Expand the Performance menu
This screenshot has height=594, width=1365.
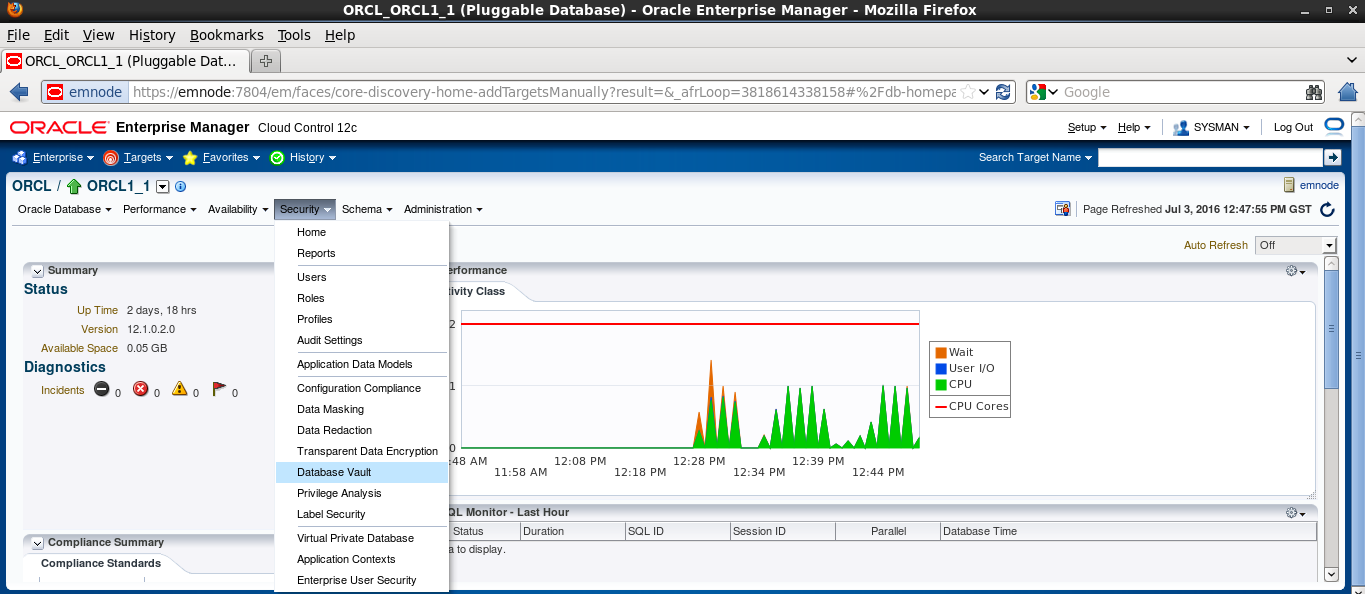159,209
